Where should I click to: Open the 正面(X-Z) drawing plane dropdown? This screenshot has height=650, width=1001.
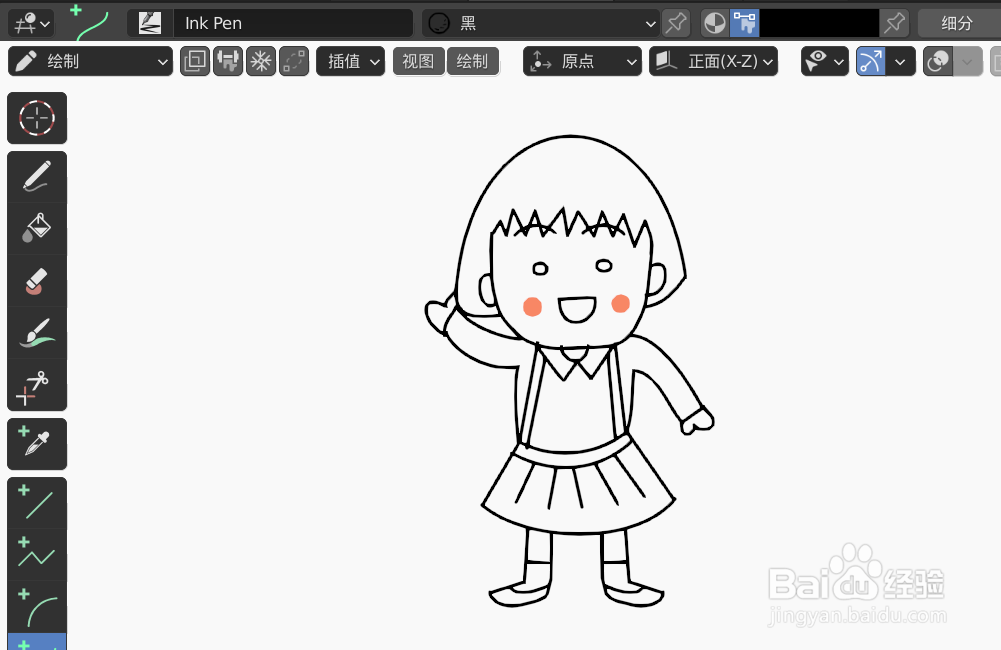(714, 61)
